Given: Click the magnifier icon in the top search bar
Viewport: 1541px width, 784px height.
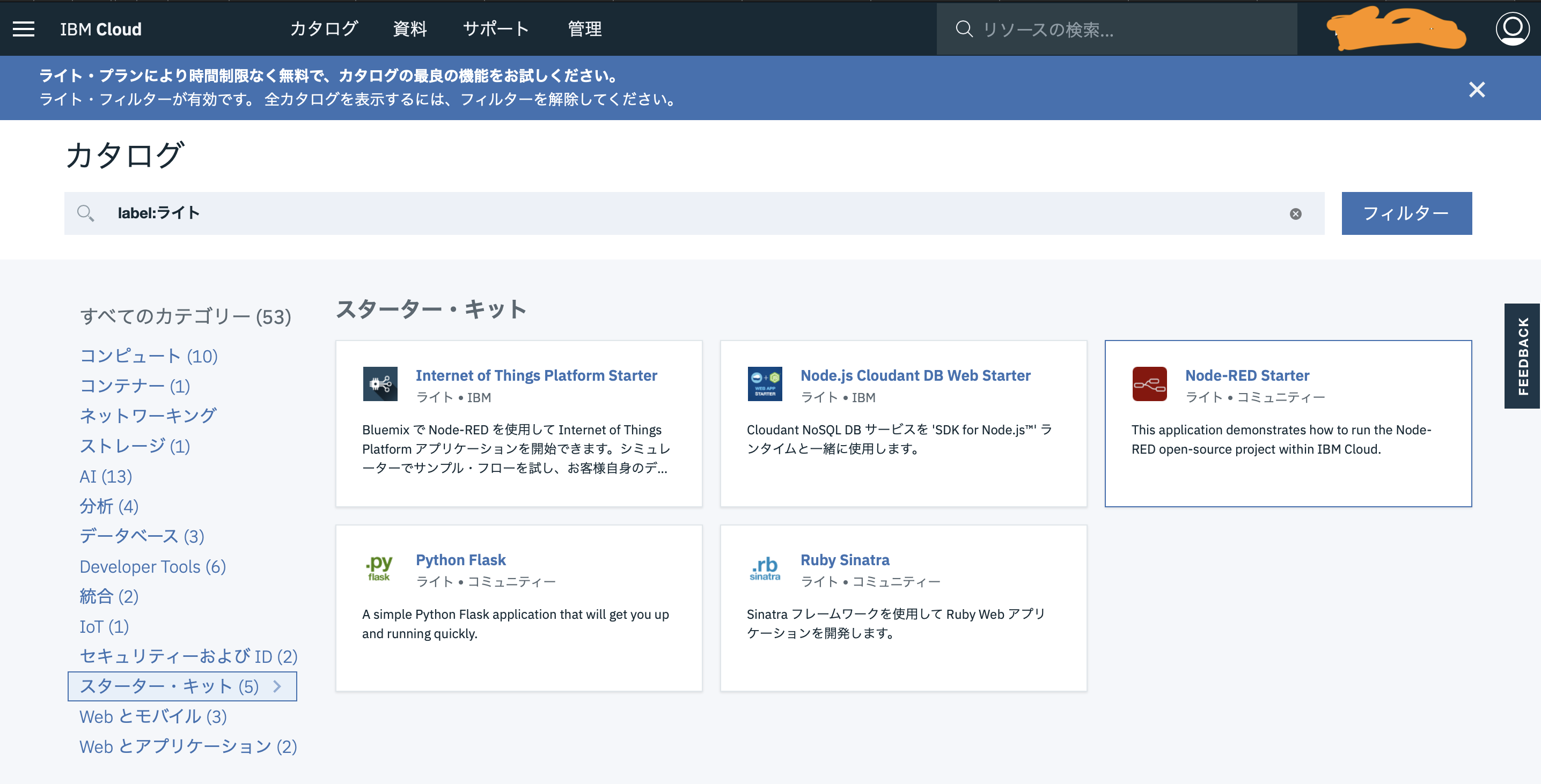Looking at the screenshot, I should pyautogui.click(x=964, y=29).
